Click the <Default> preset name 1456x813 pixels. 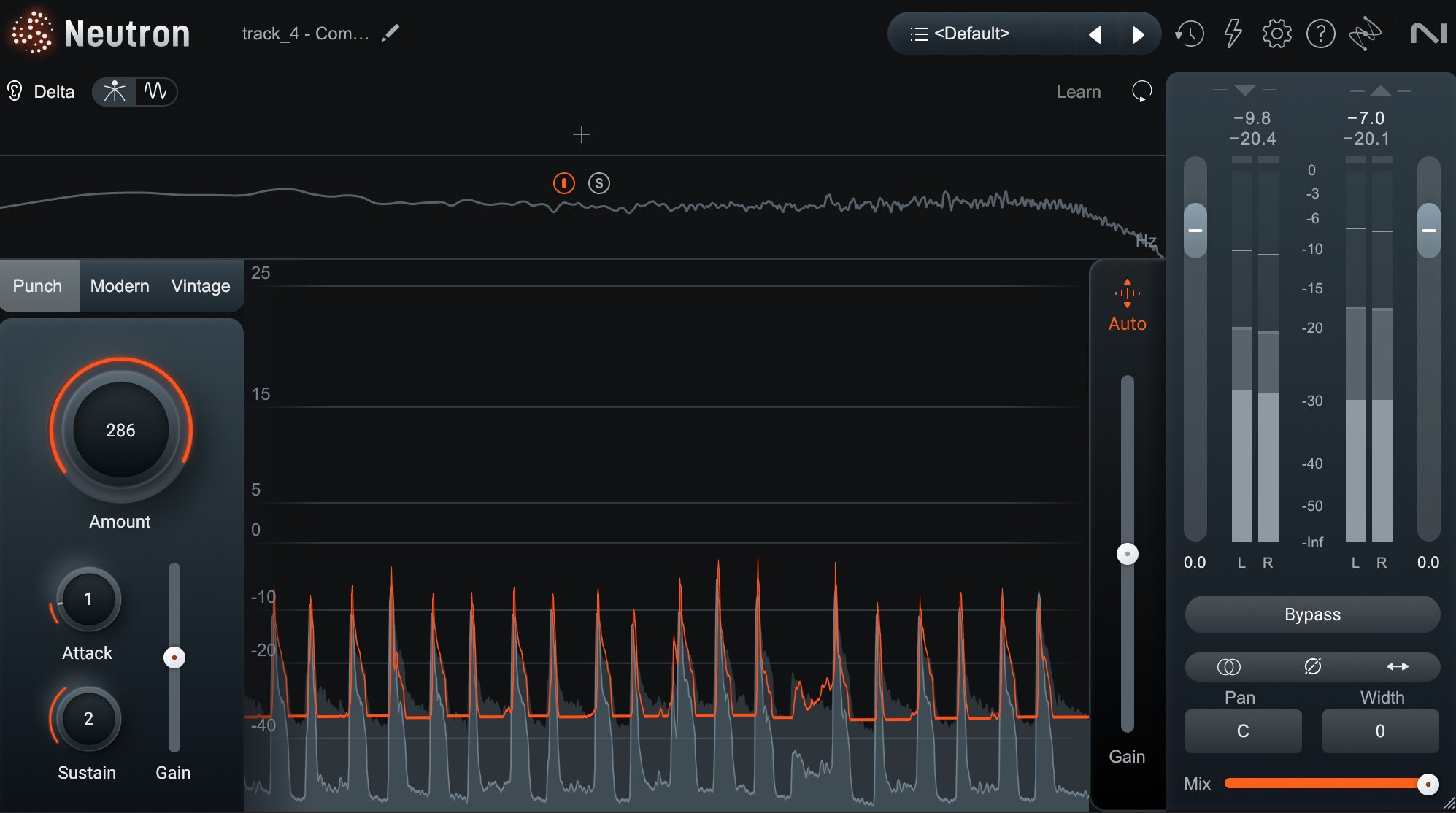[971, 34]
